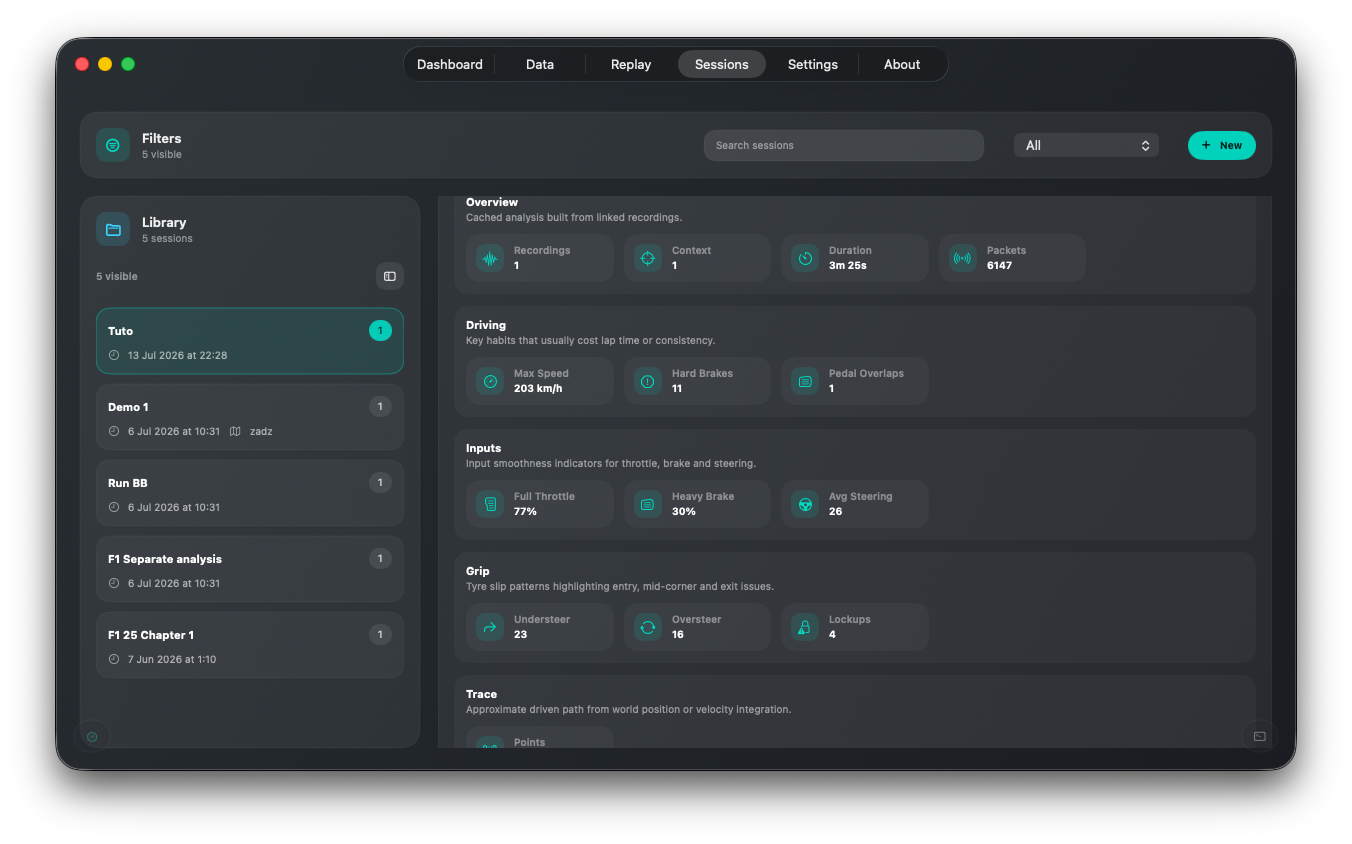Click the map icon next to zadz
1352x844 pixels.
(235, 431)
